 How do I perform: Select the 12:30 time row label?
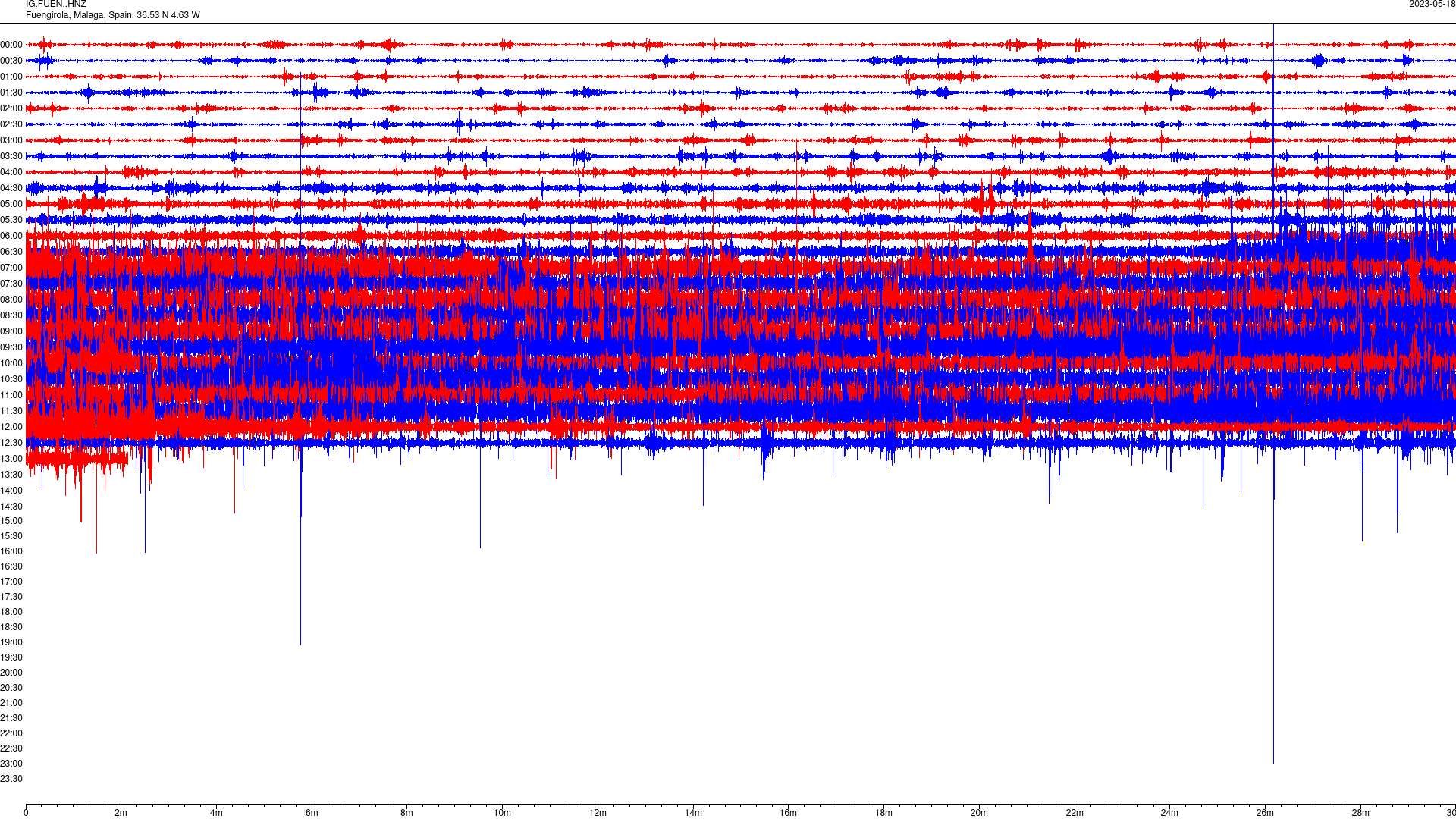(11, 443)
